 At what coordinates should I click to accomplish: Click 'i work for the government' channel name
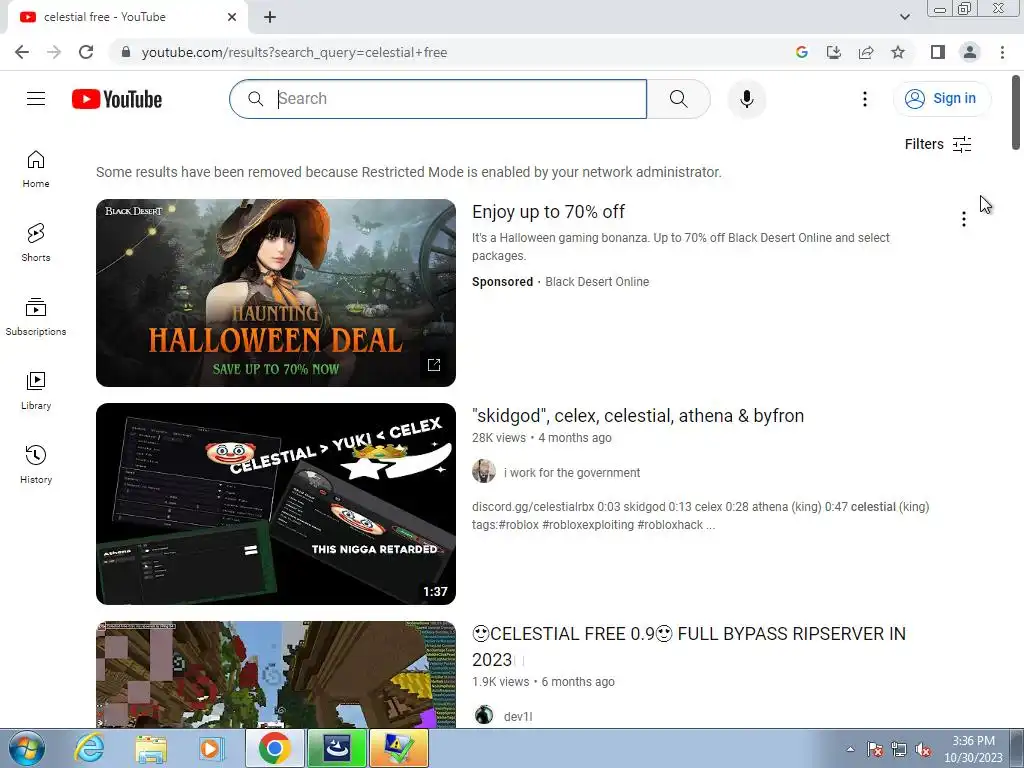[x=571, y=472]
